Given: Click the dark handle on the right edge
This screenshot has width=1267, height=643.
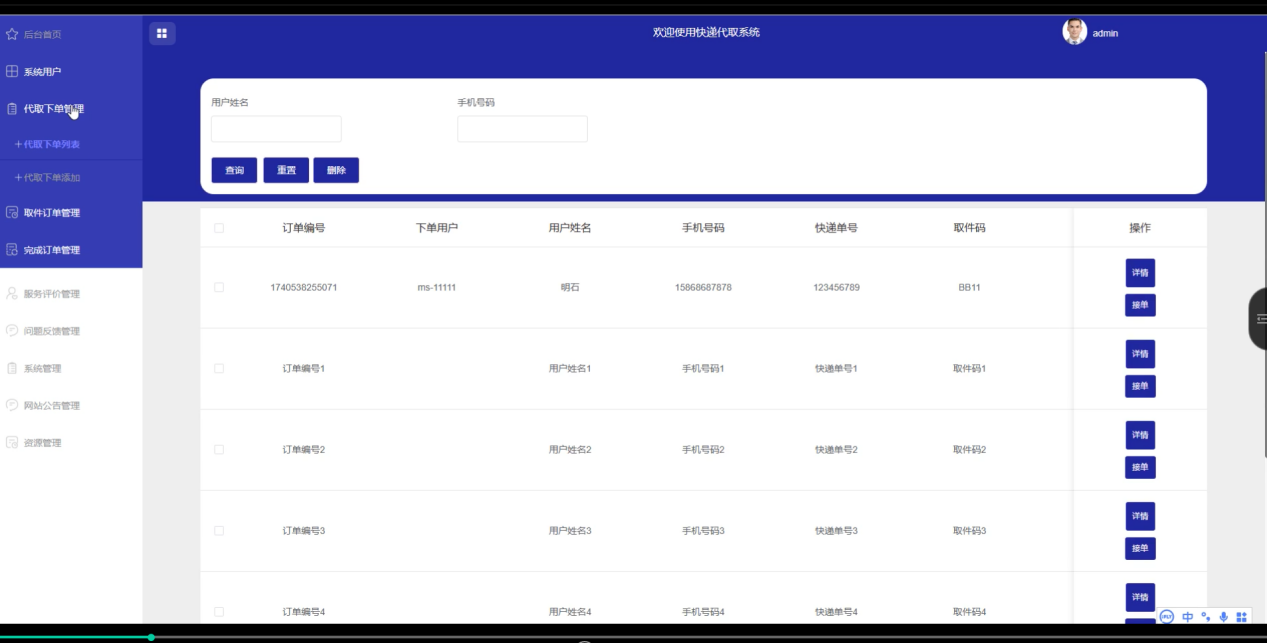Looking at the screenshot, I should click(1258, 318).
